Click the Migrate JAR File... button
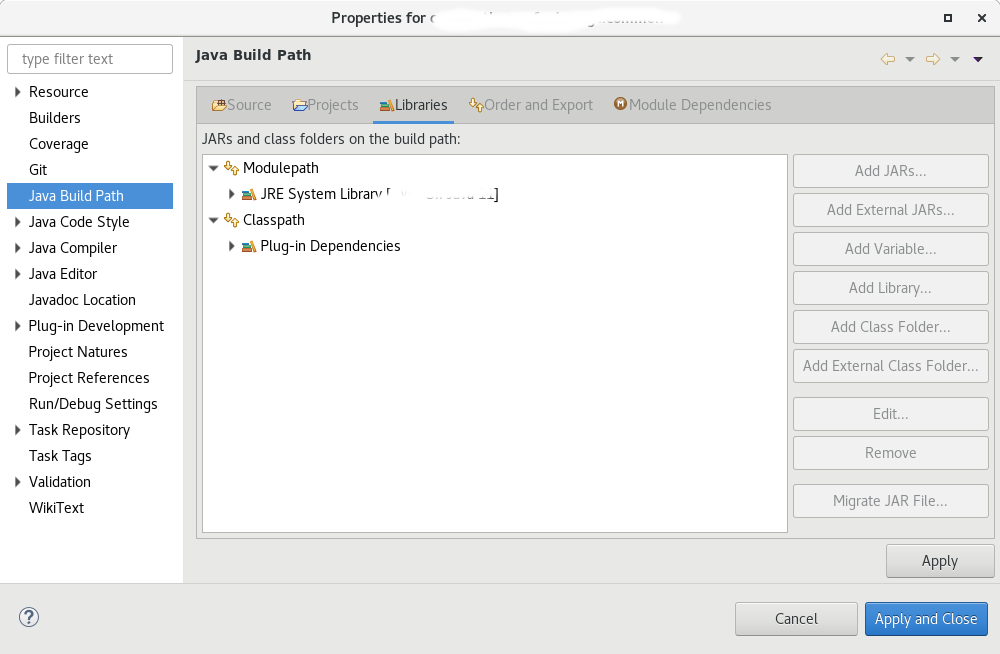The width and height of the screenshot is (1000, 654). 890,501
